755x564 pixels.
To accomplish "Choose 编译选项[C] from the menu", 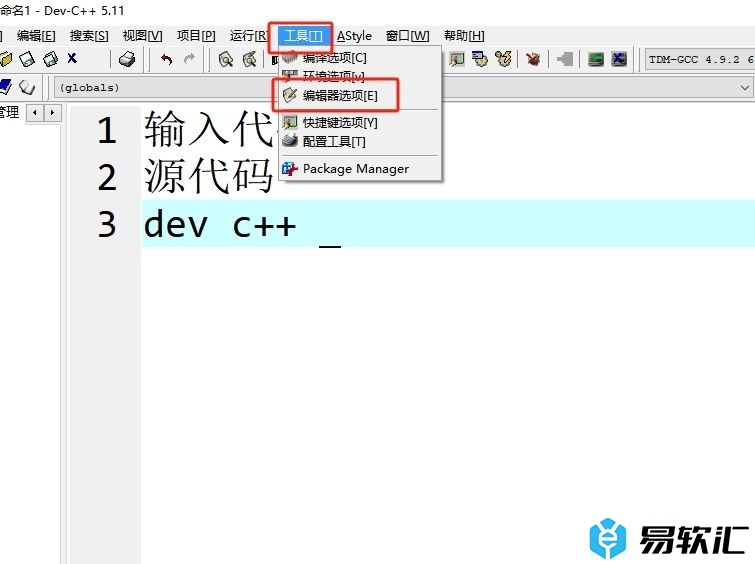I will (x=360, y=58).
